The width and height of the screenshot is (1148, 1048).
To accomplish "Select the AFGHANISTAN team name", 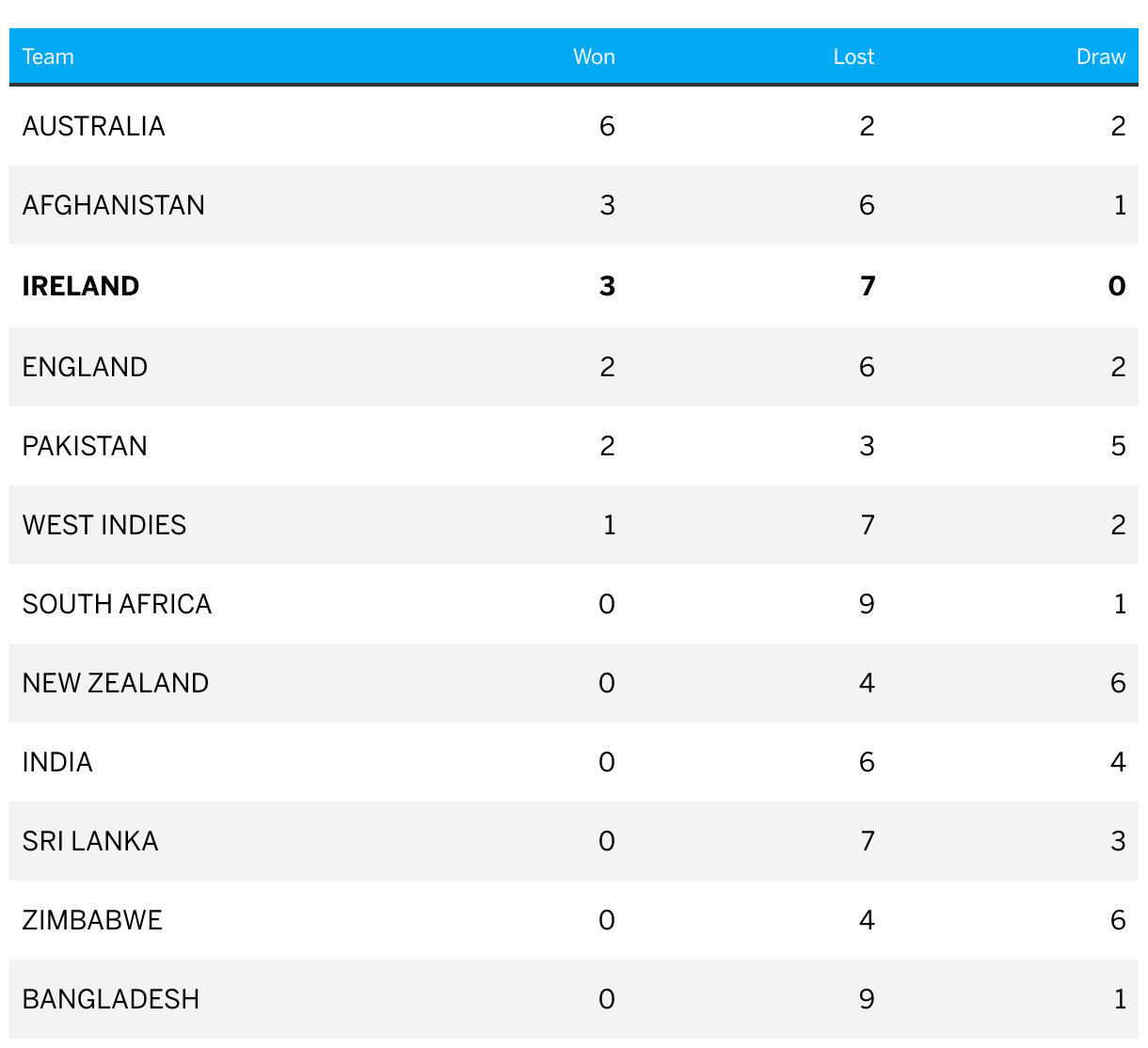I will tap(114, 205).
